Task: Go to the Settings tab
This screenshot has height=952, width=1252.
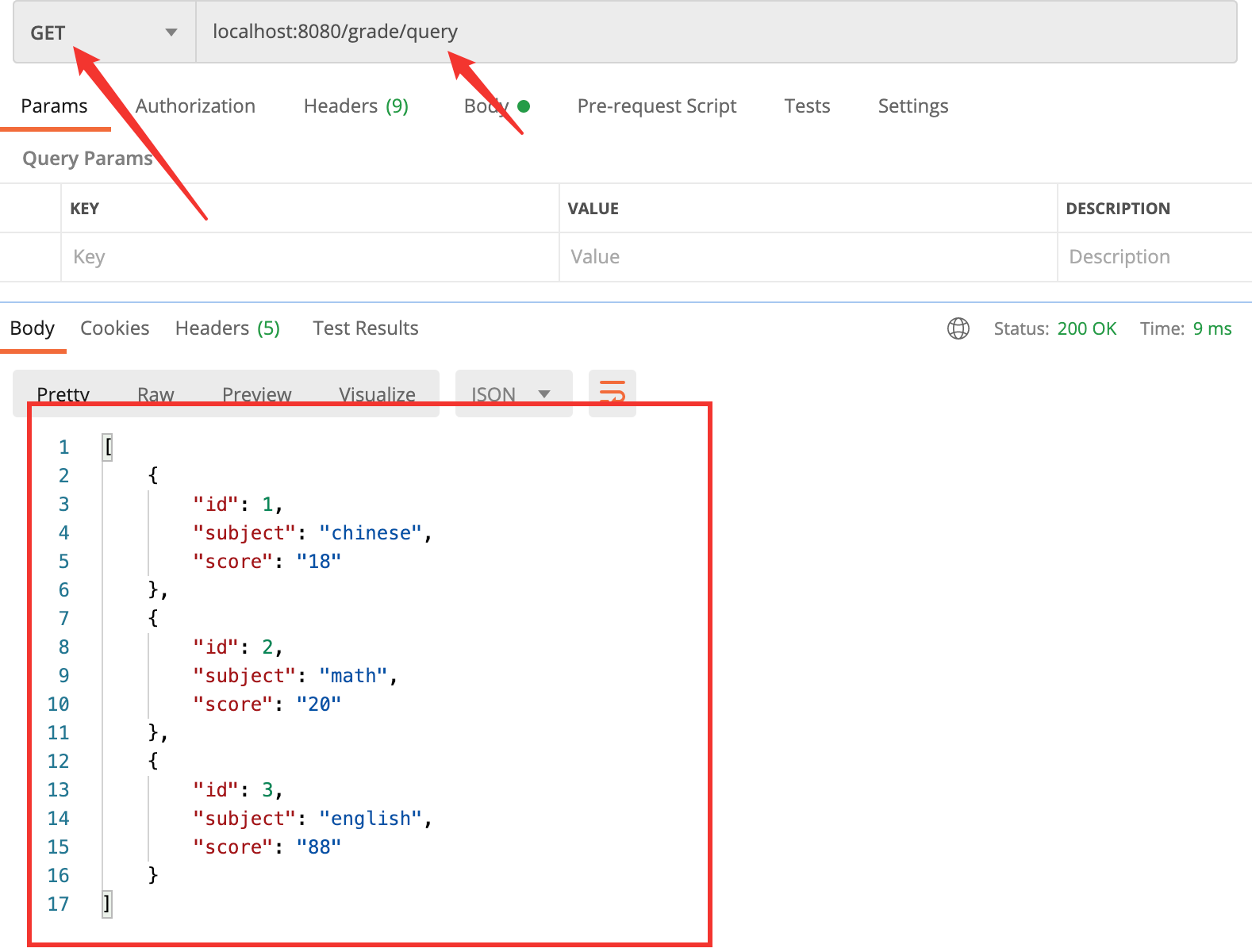Action: tap(912, 106)
